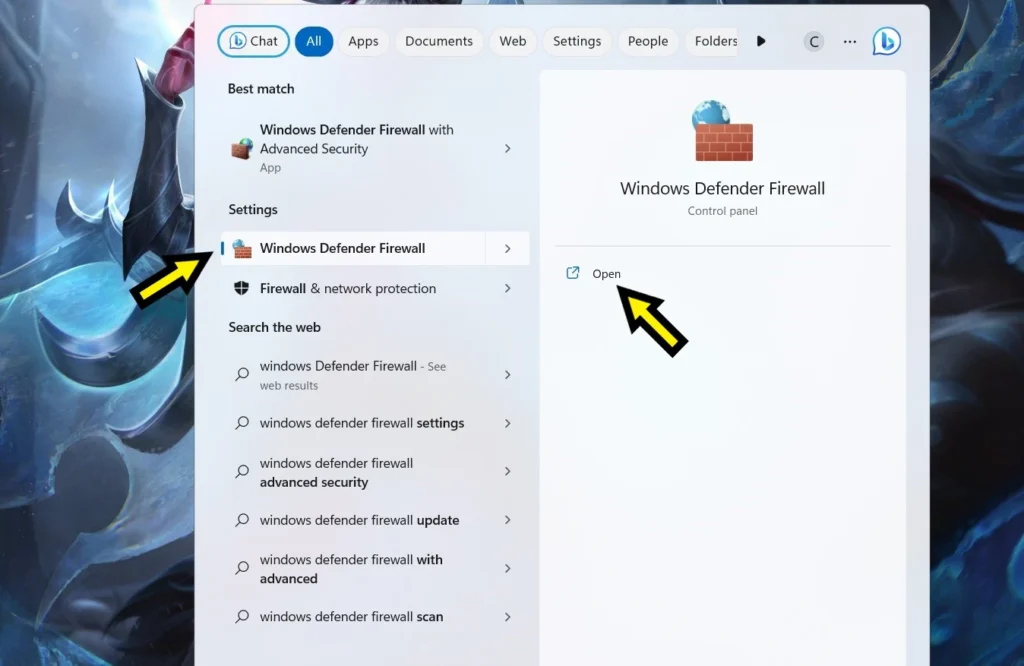Click the Advanced Security app firewall icon
Screen dimensions: 1024x666
point(242,149)
